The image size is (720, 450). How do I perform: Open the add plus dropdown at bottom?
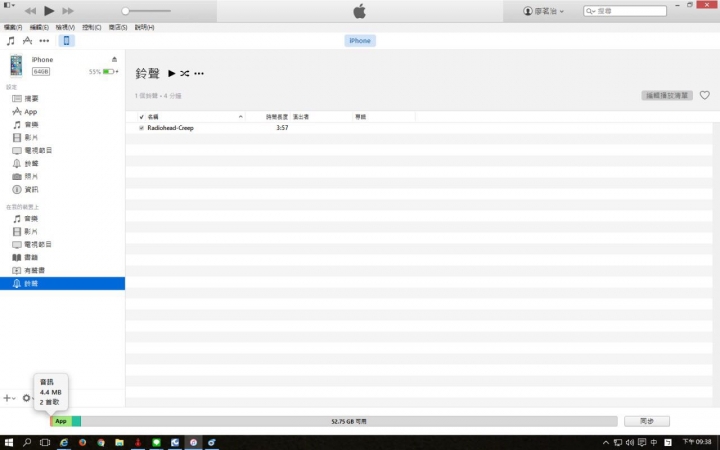click(9, 398)
